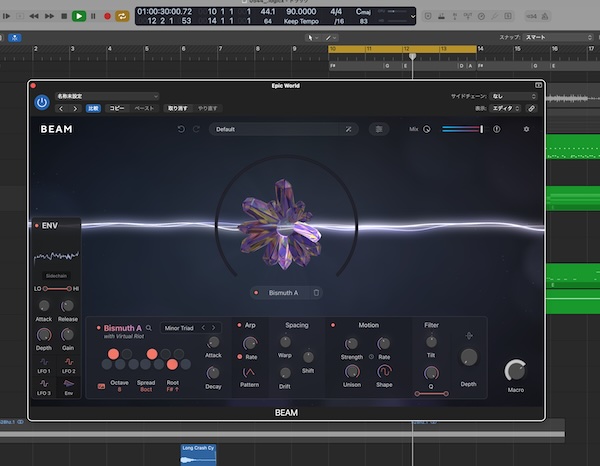
Task: Select previous chord with left chevron
Action: (x=203, y=328)
